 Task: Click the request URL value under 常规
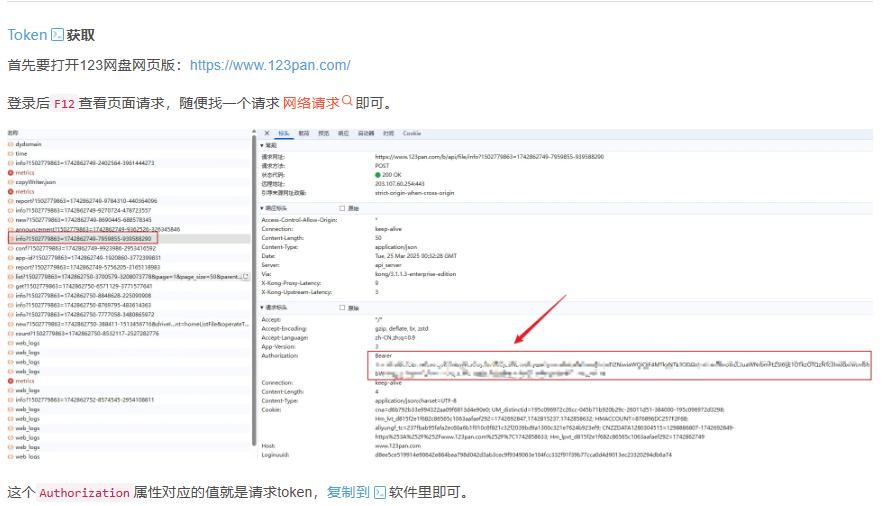[489, 157]
